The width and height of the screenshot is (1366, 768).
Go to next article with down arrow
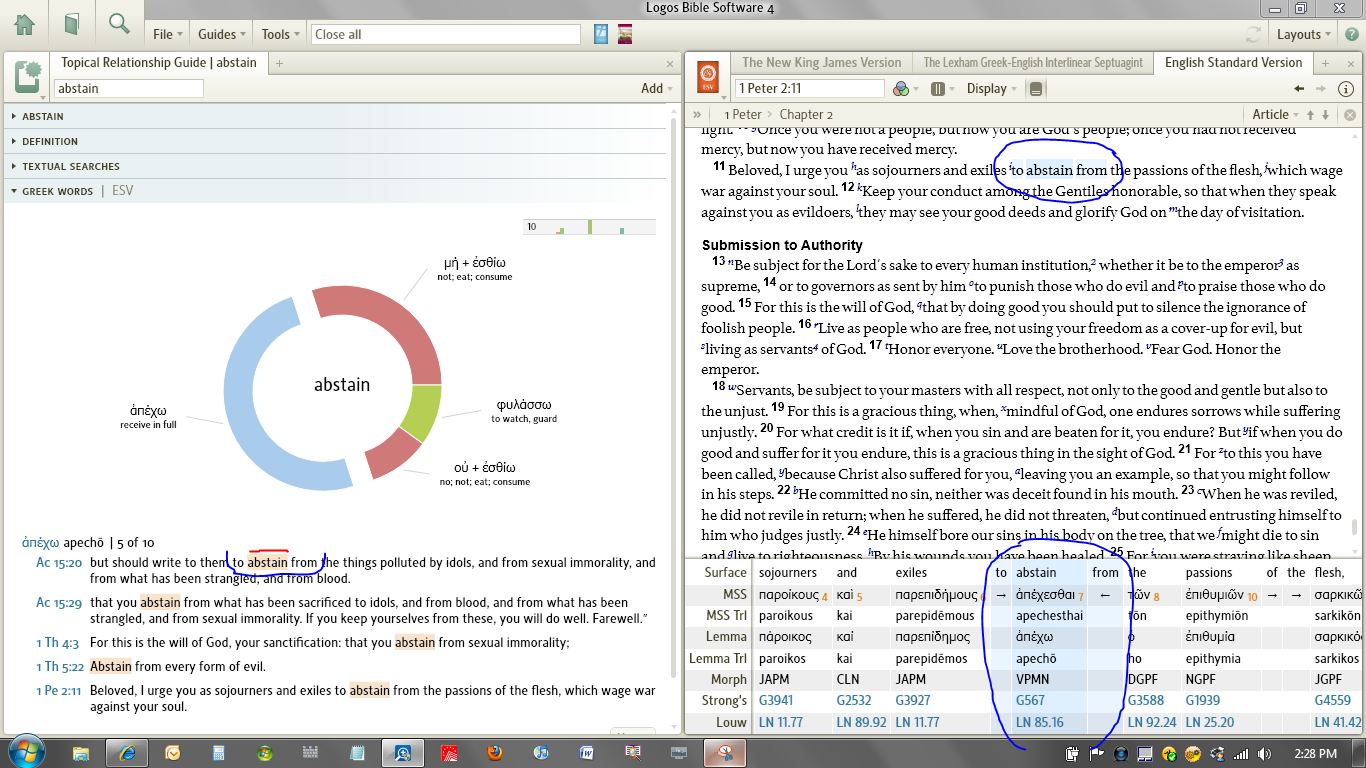click(x=1326, y=114)
